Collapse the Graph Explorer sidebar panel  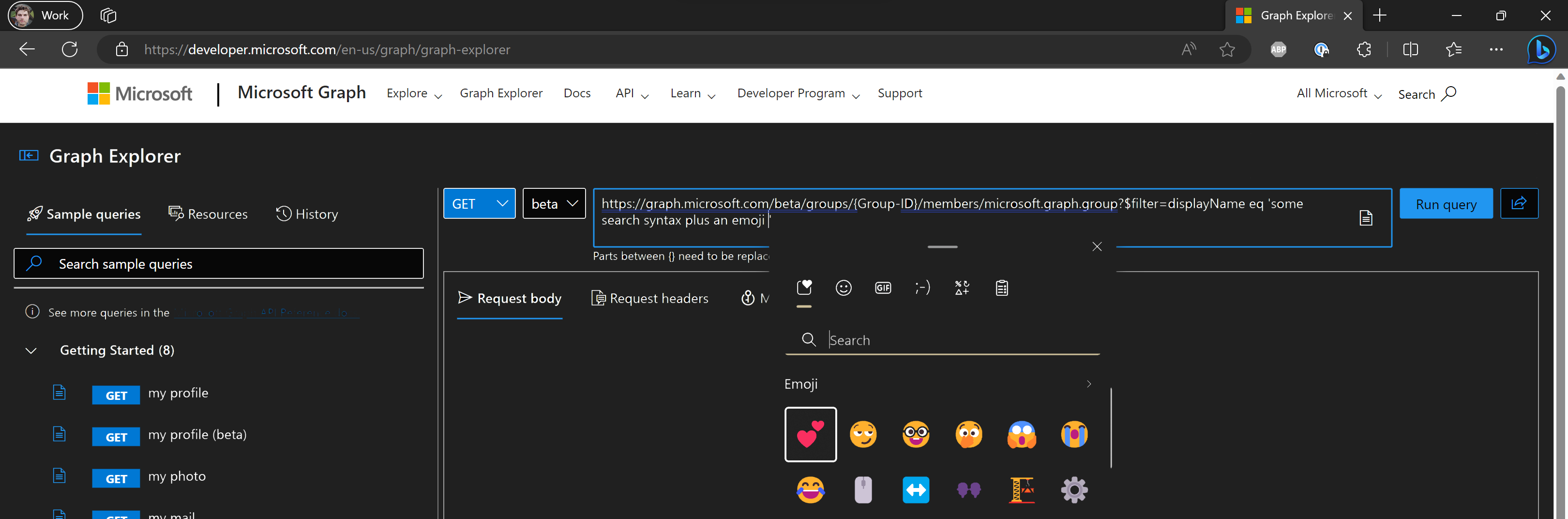pos(28,155)
